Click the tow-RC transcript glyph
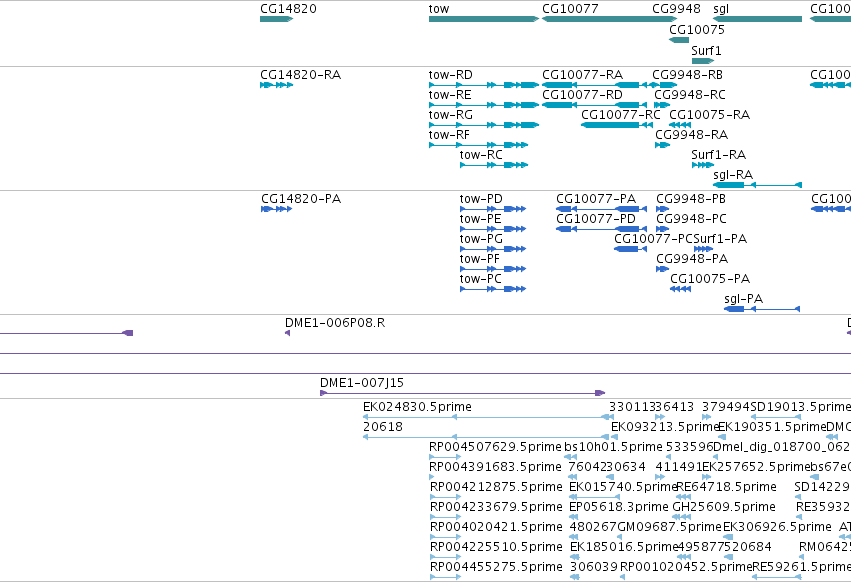This screenshot has height=582, width=851. 494,165
